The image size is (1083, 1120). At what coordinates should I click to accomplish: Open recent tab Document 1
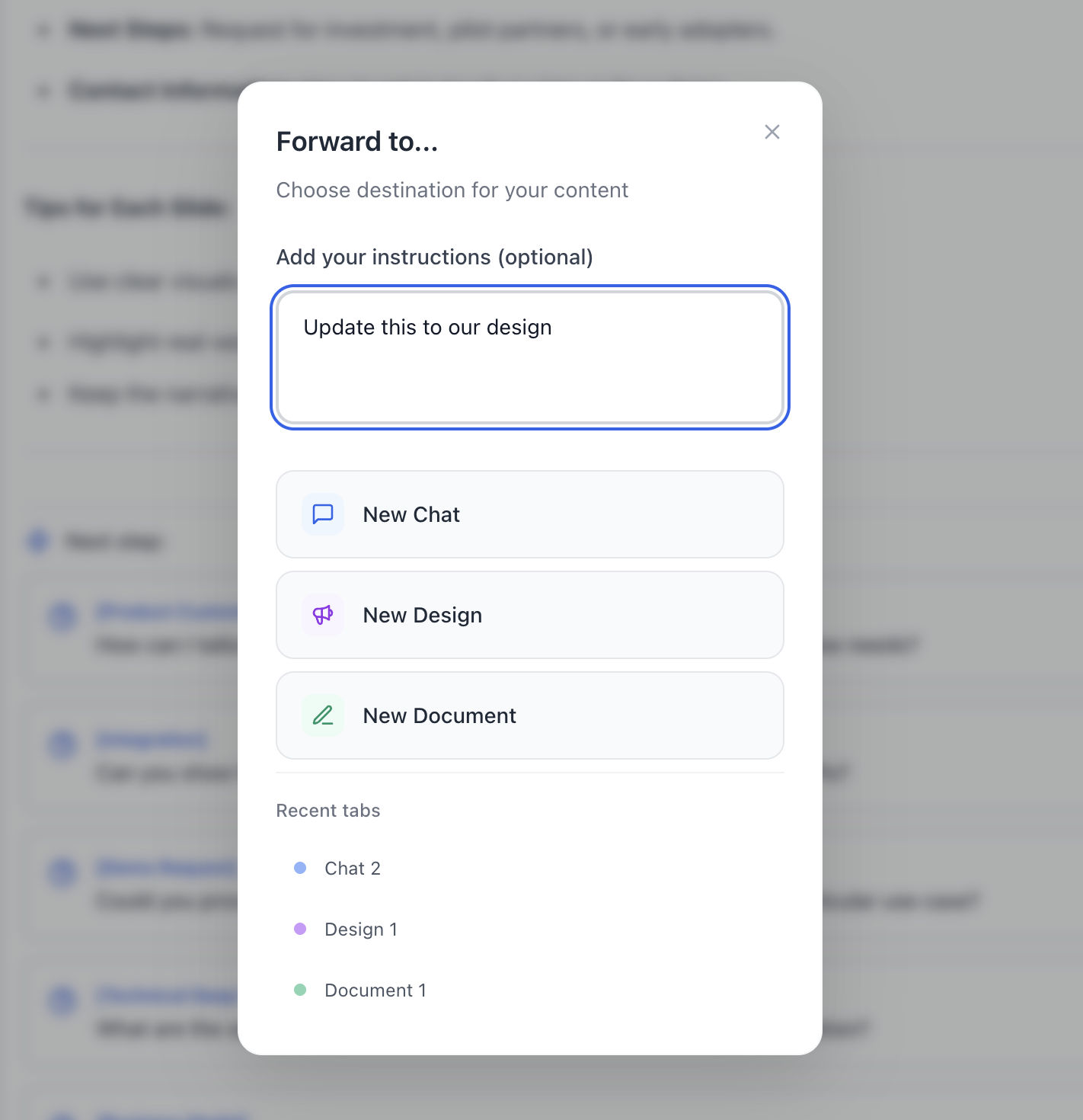point(375,990)
